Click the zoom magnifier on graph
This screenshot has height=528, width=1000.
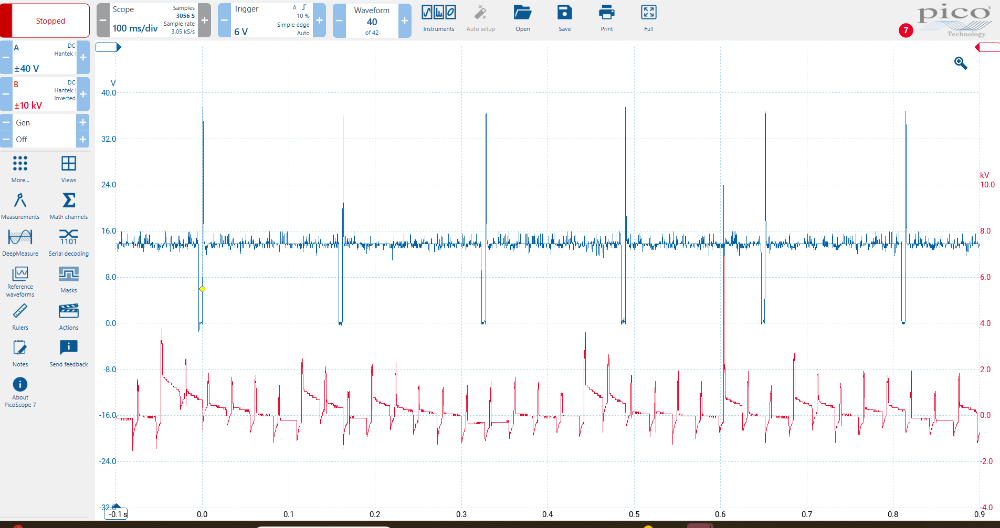click(x=960, y=63)
